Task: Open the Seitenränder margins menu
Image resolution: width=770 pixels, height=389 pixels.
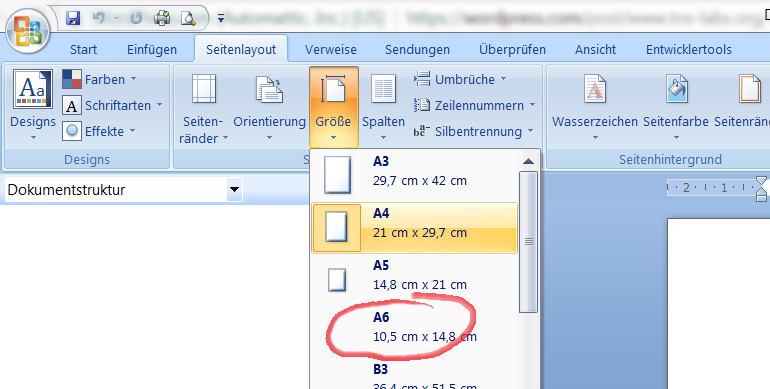Action: 203,108
